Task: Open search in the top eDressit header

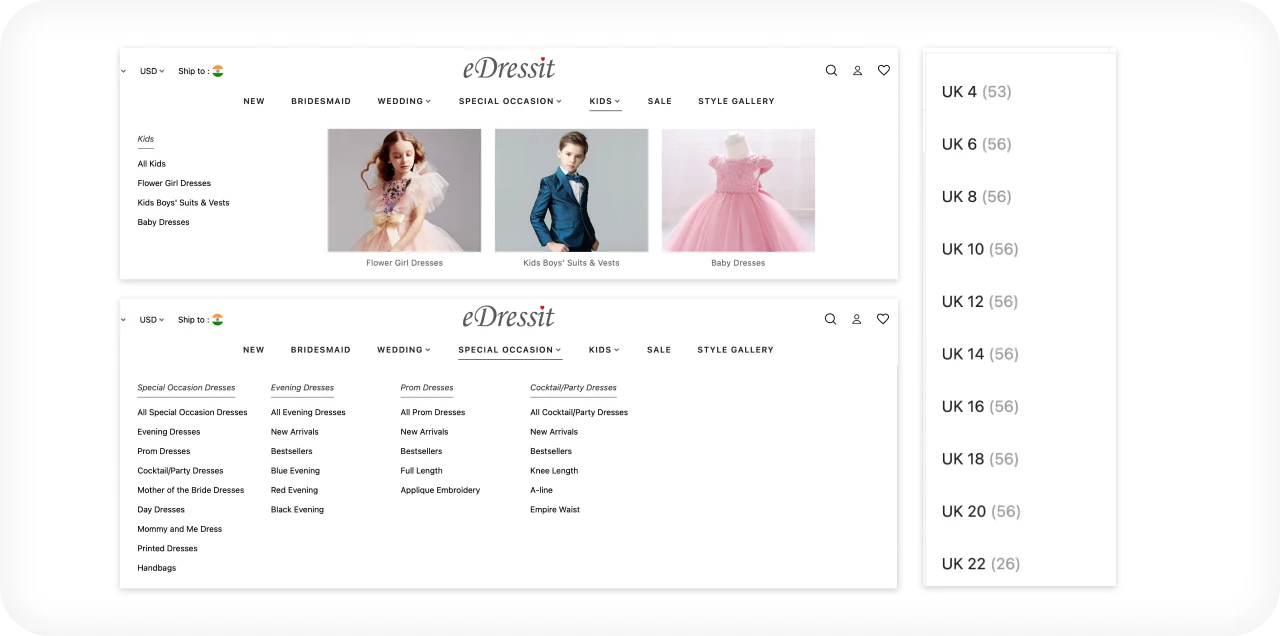Action: tap(831, 71)
